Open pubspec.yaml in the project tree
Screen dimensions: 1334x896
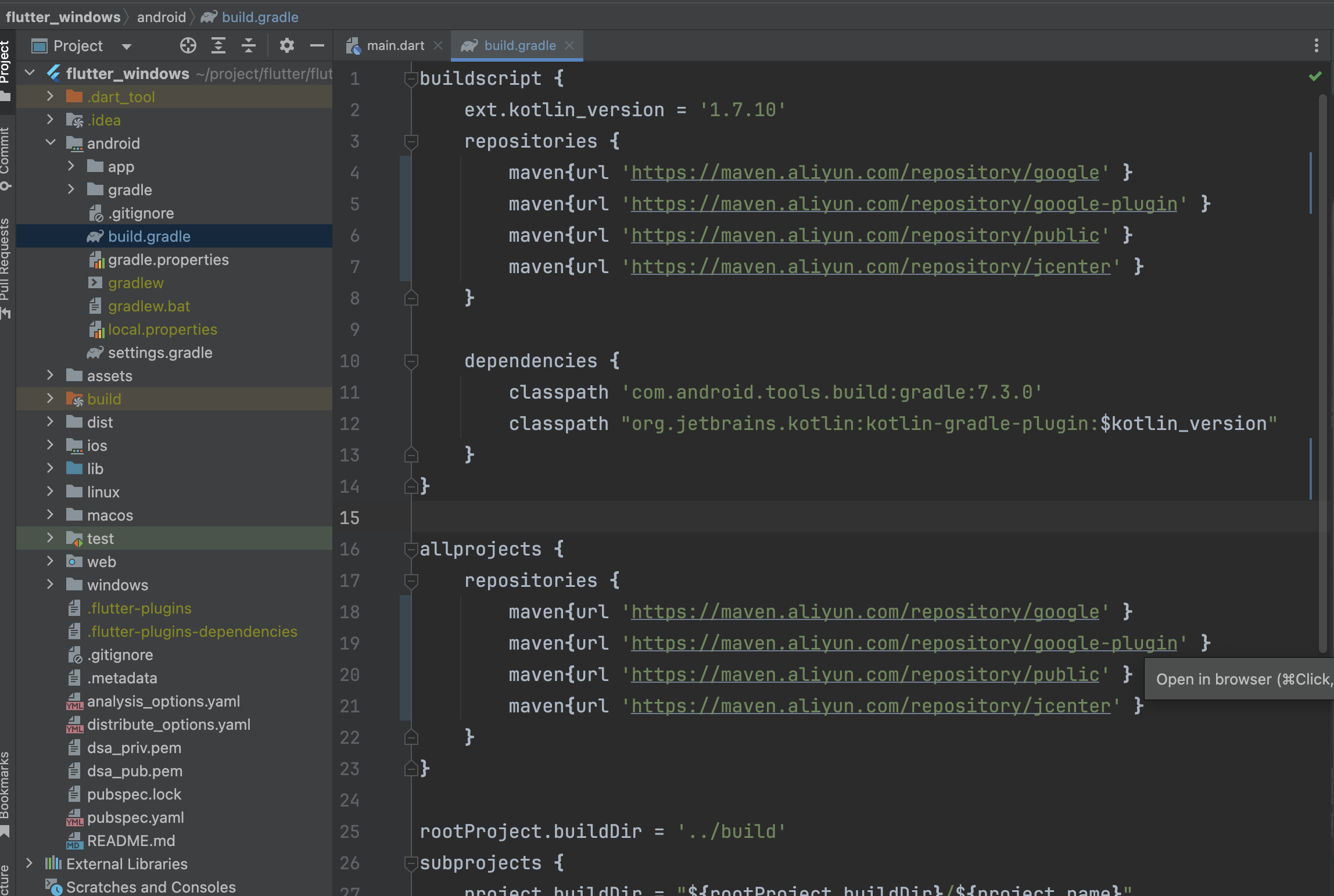pos(135,818)
